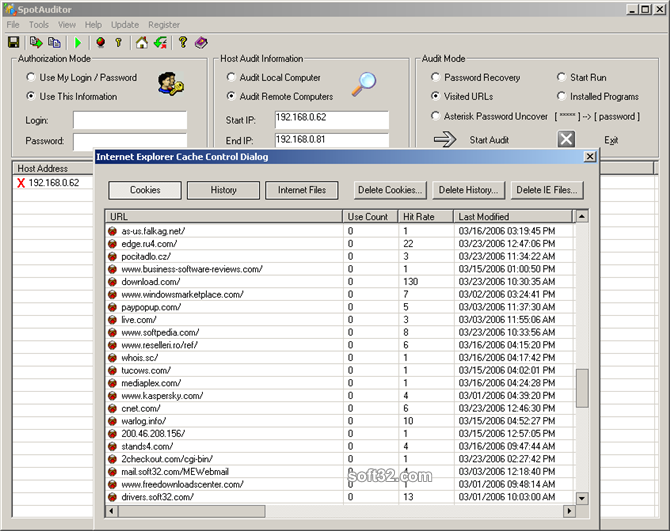Viewport: 670px width, 531px height.
Task: Click the cookie icon for www.kaspersky.com/ row
Action: pos(112,396)
